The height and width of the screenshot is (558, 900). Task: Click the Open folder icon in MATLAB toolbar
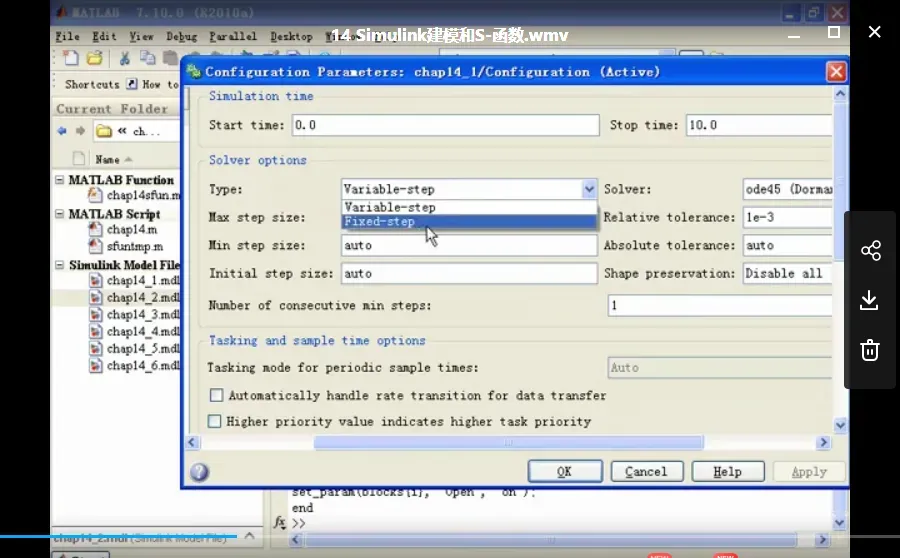click(x=95, y=58)
